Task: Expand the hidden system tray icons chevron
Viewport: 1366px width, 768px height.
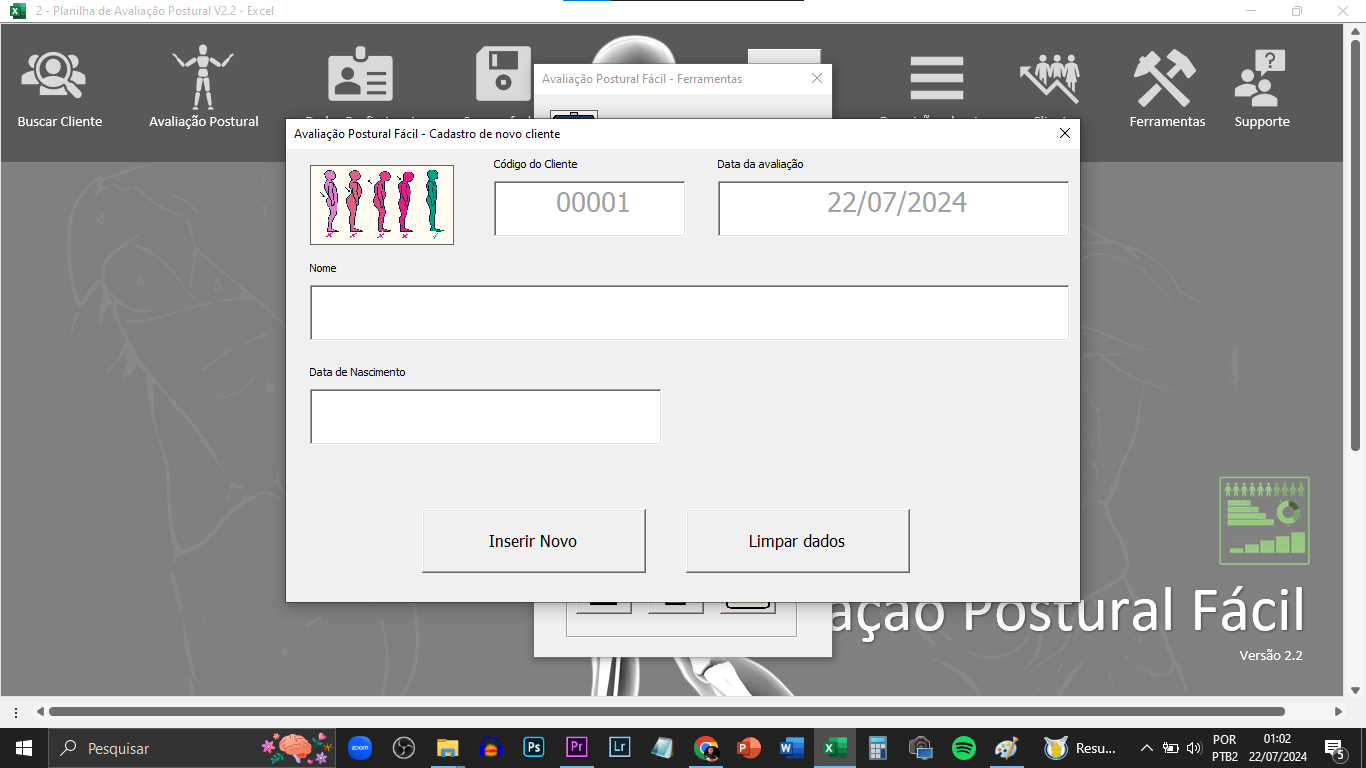Action: [x=1146, y=748]
